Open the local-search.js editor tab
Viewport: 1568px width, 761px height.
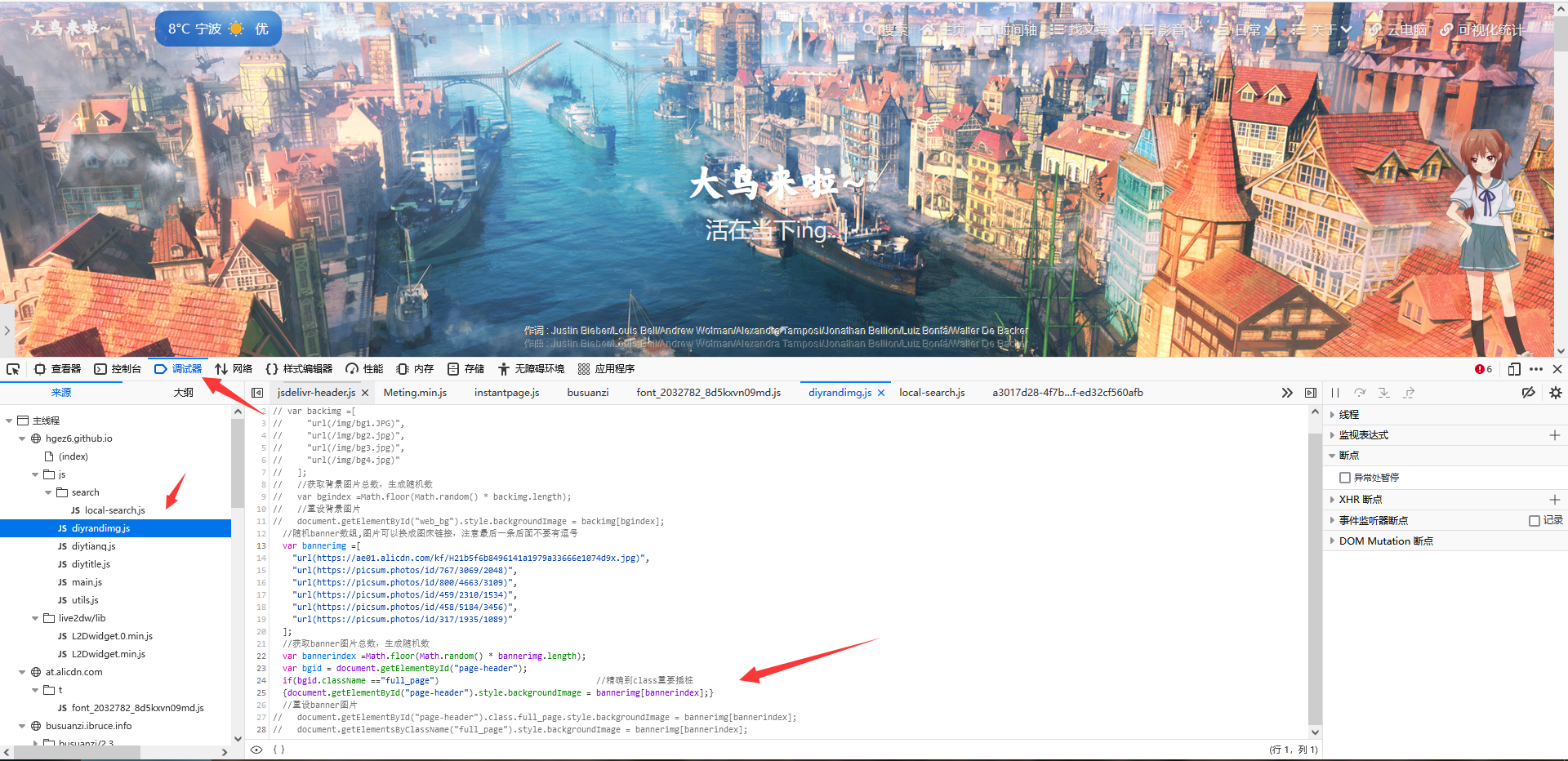[932, 393]
